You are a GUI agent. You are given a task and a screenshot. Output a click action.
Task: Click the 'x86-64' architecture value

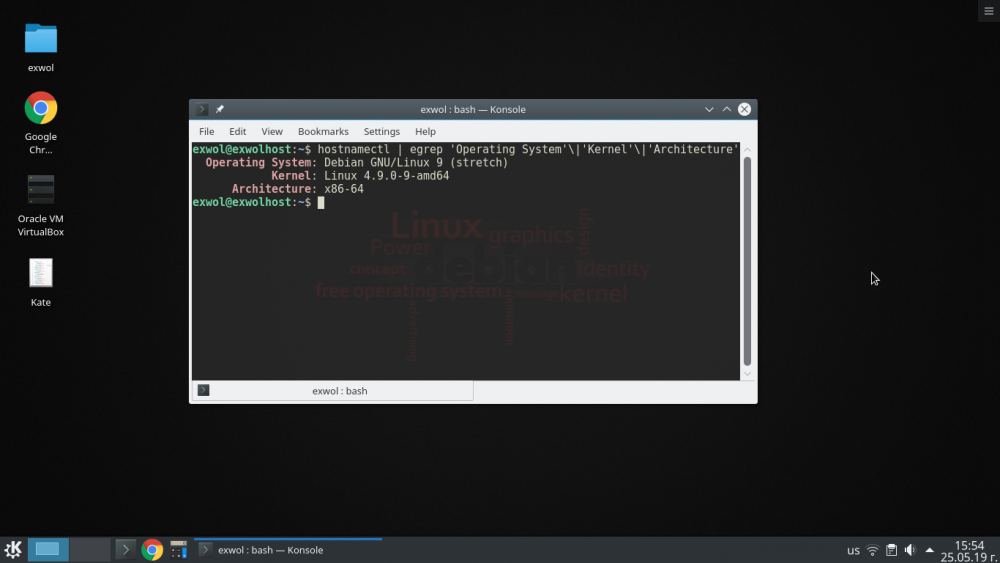click(x=344, y=189)
